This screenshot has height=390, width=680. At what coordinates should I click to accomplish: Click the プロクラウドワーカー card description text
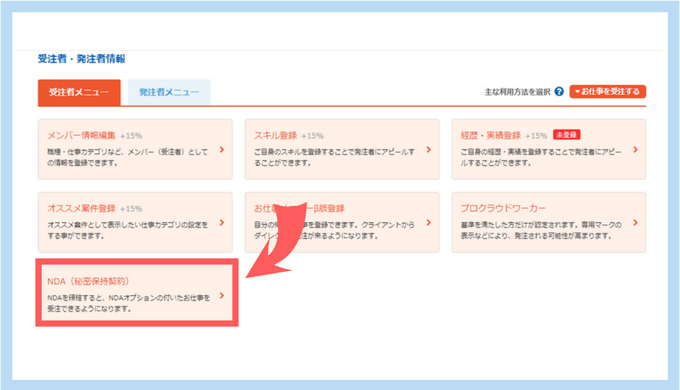541,230
